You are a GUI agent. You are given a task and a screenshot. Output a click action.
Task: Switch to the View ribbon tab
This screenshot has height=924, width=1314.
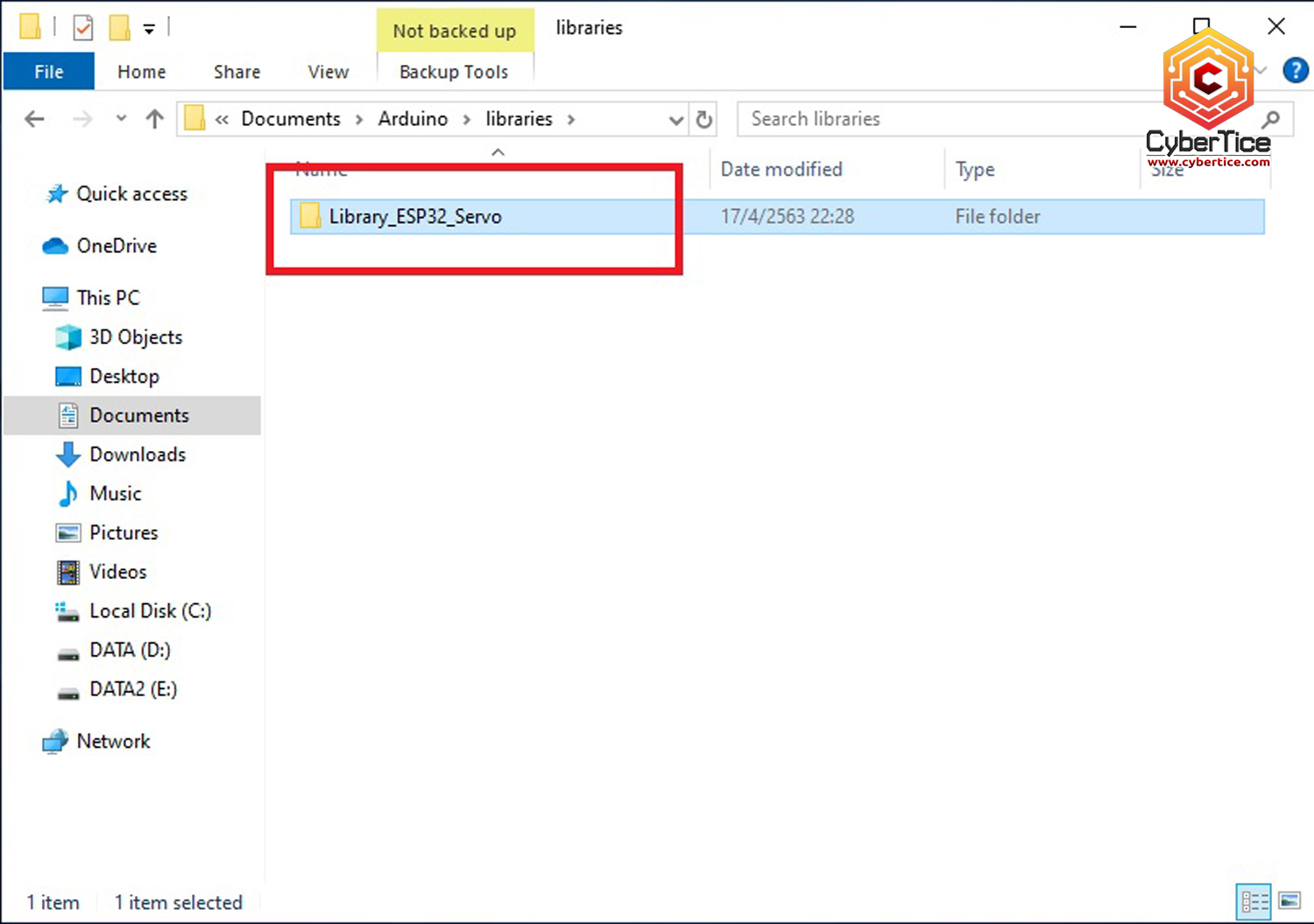coord(328,72)
